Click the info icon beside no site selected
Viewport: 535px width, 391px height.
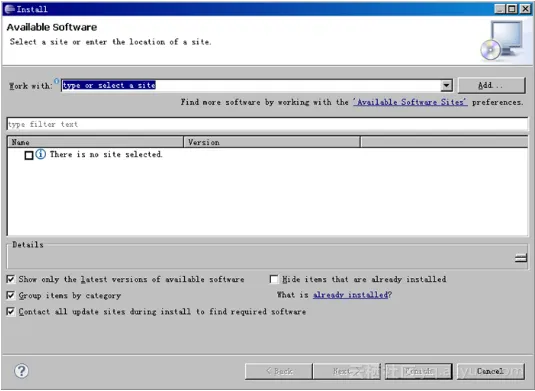[x=41, y=154]
